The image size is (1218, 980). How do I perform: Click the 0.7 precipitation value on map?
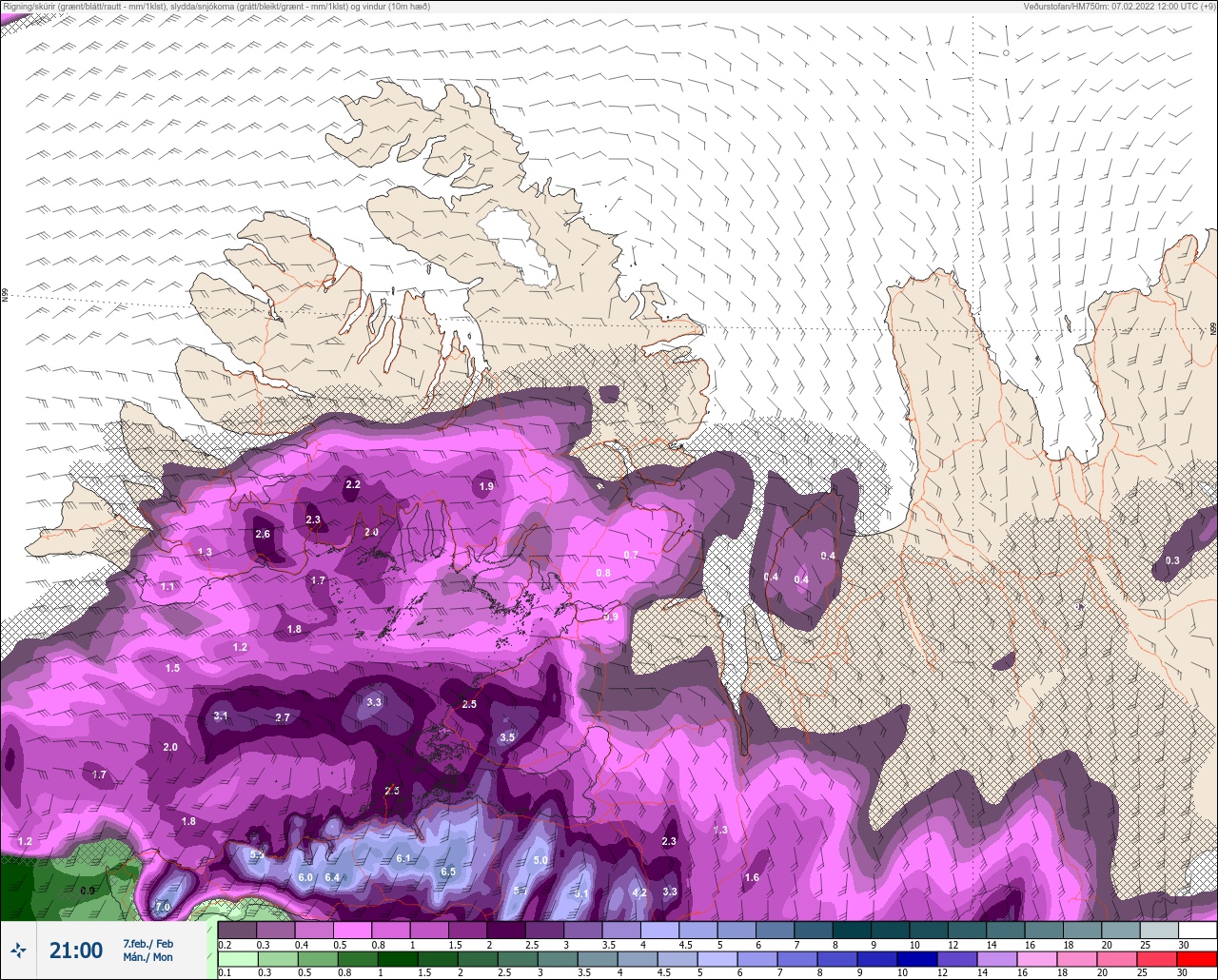pyautogui.click(x=631, y=555)
